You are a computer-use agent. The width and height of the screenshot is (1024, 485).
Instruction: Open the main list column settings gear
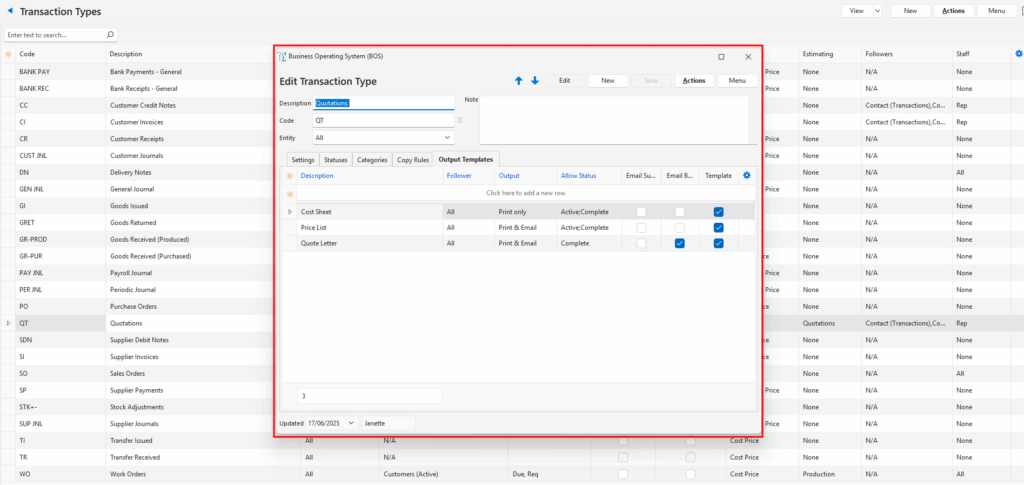(1018, 54)
